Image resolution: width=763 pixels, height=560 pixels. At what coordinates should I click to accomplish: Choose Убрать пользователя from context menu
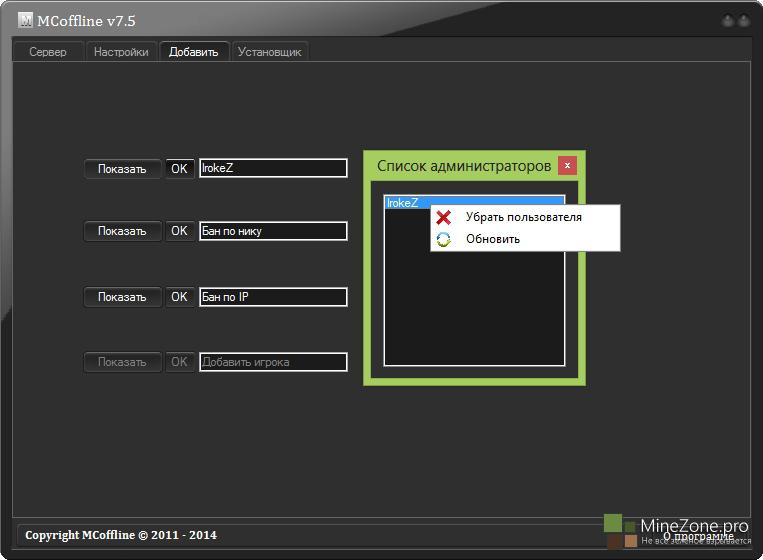[x=523, y=217]
